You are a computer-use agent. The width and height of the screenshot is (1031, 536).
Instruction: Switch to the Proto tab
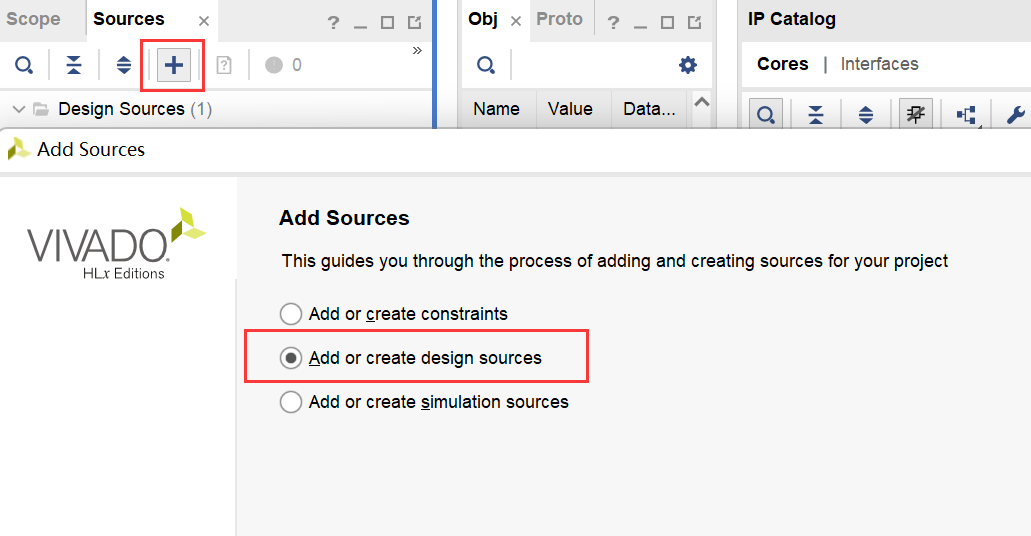[x=560, y=19]
